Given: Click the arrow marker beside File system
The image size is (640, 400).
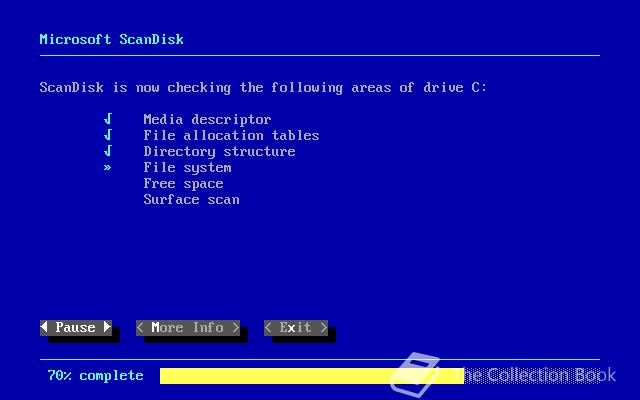Looking at the screenshot, I should (107, 167).
